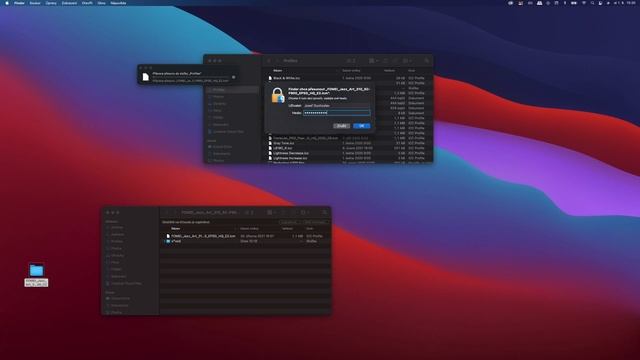Open the Otevřít menu
The width and height of the screenshot is (640, 360).
(87, 3)
